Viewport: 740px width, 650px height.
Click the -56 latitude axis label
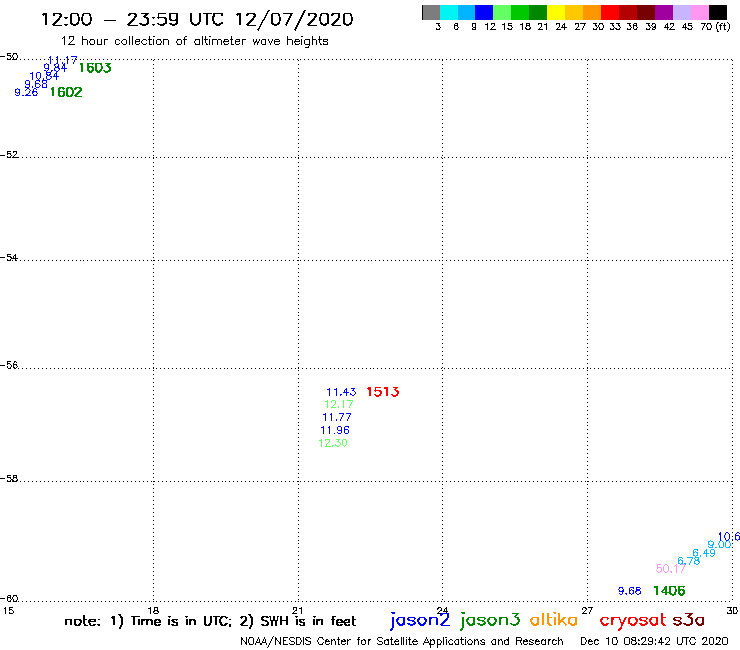click(x=9, y=365)
